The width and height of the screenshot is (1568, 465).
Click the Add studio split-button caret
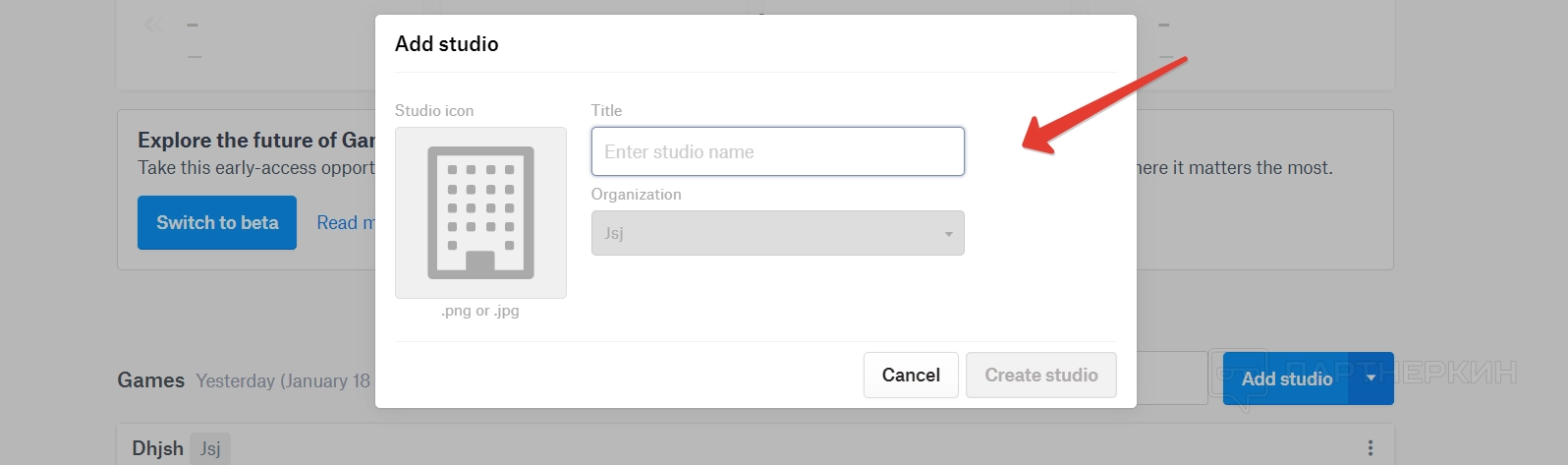pos(1372,378)
